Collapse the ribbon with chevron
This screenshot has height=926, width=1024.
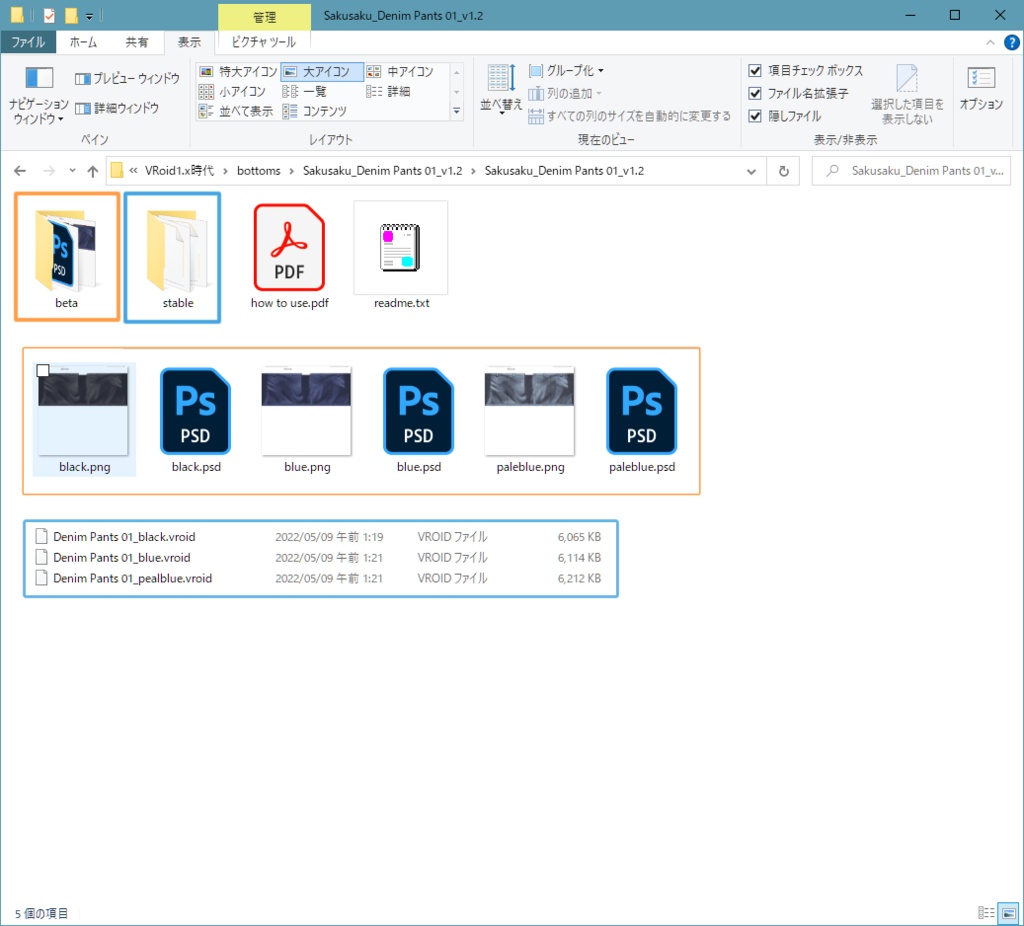(x=990, y=42)
